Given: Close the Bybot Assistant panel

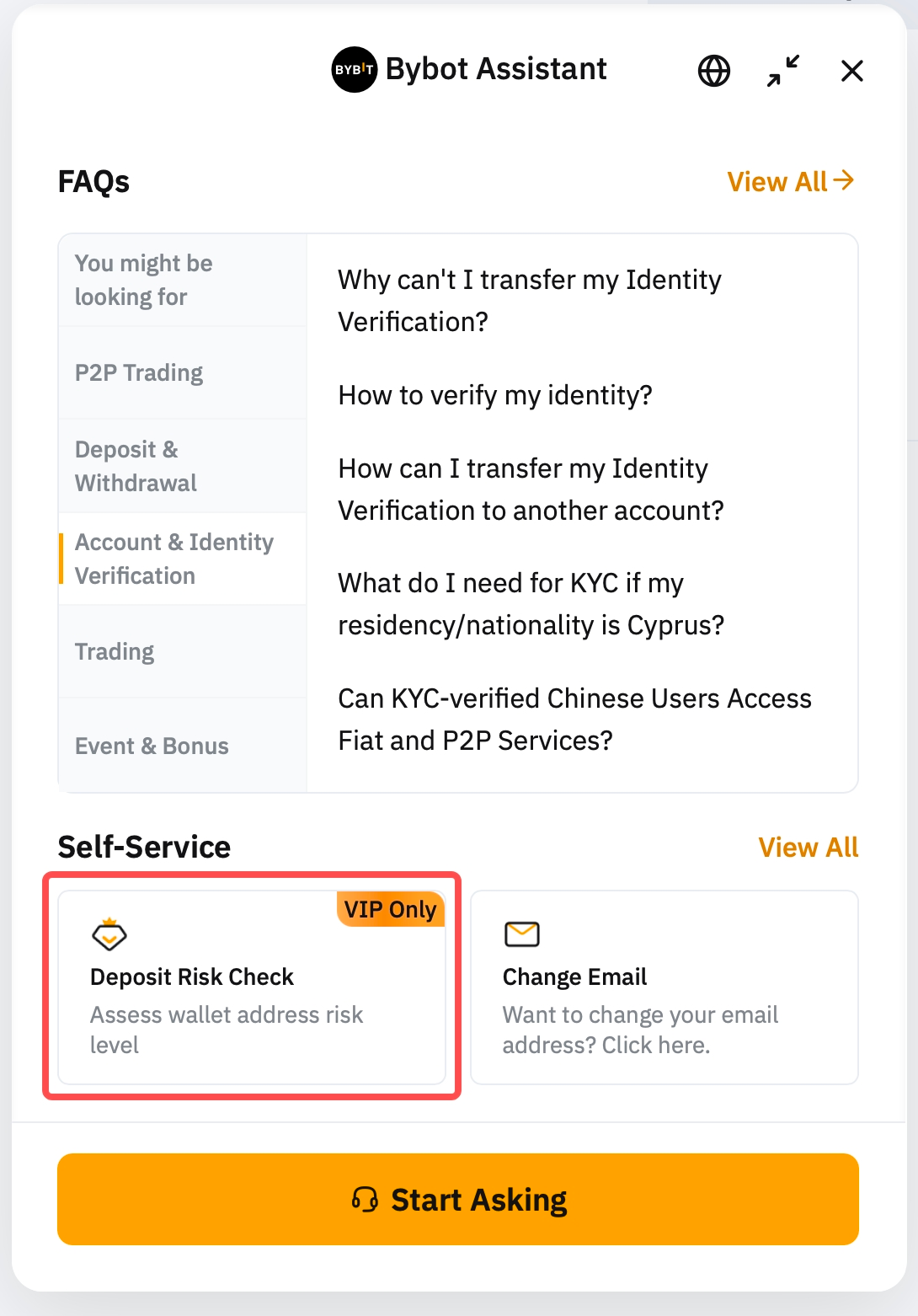Looking at the screenshot, I should point(852,71).
